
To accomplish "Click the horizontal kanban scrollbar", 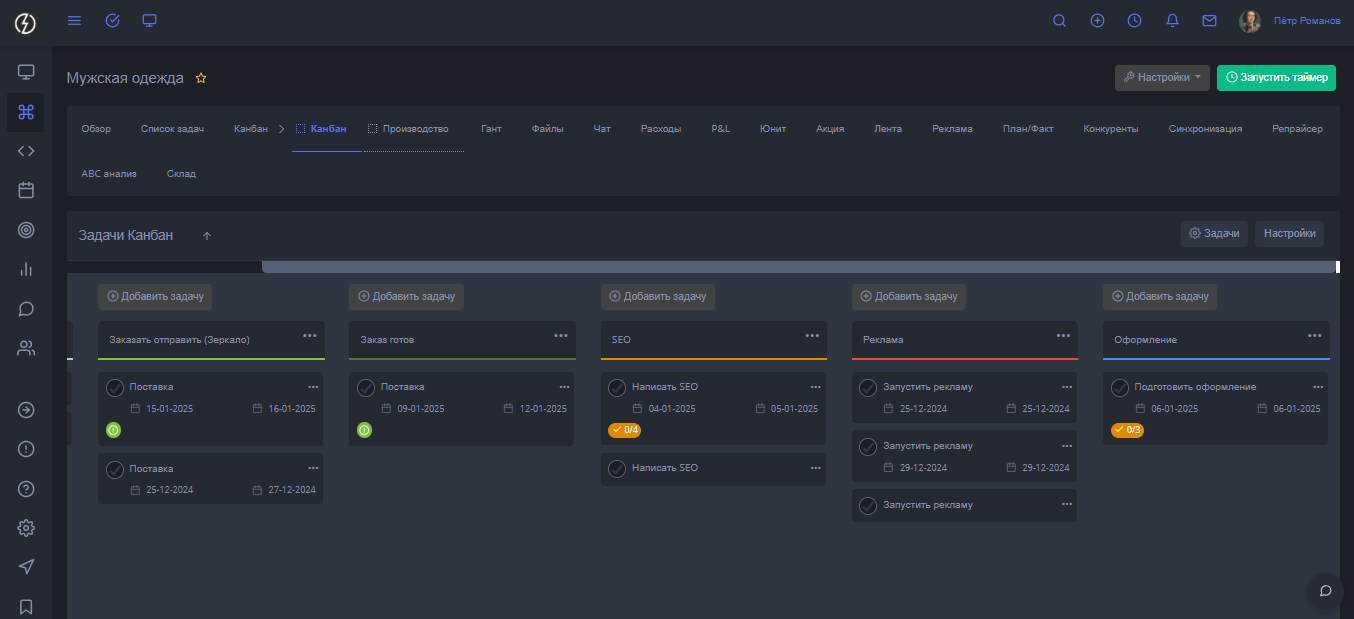I will (798, 267).
